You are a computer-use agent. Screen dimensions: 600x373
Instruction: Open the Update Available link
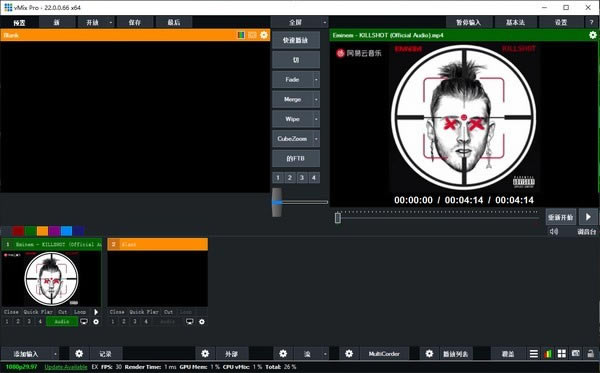point(66,367)
